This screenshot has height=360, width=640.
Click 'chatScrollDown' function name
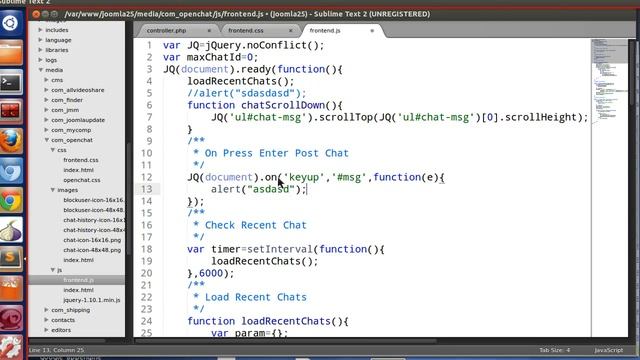[283, 105]
